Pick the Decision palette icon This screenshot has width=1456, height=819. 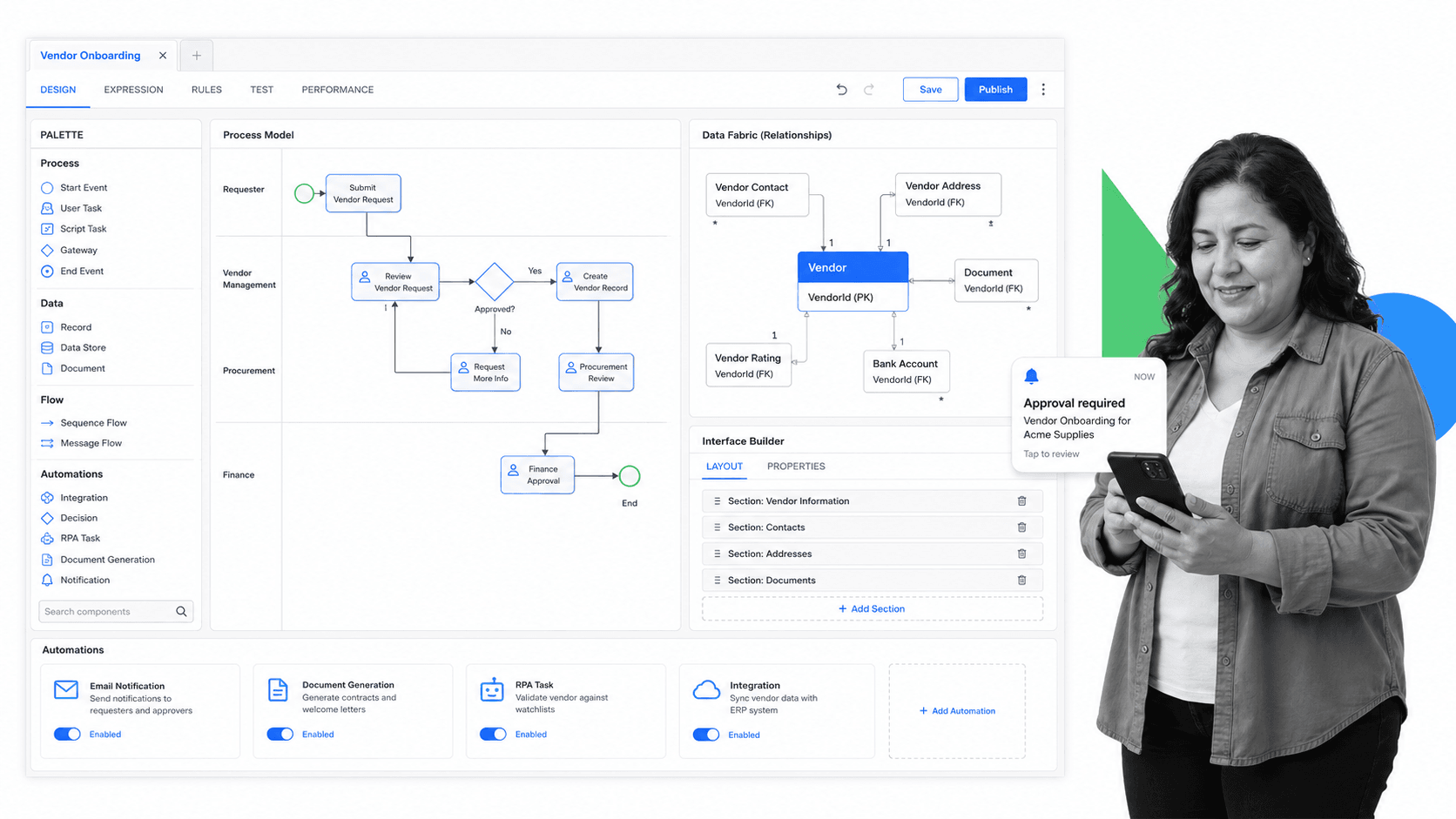coord(47,519)
